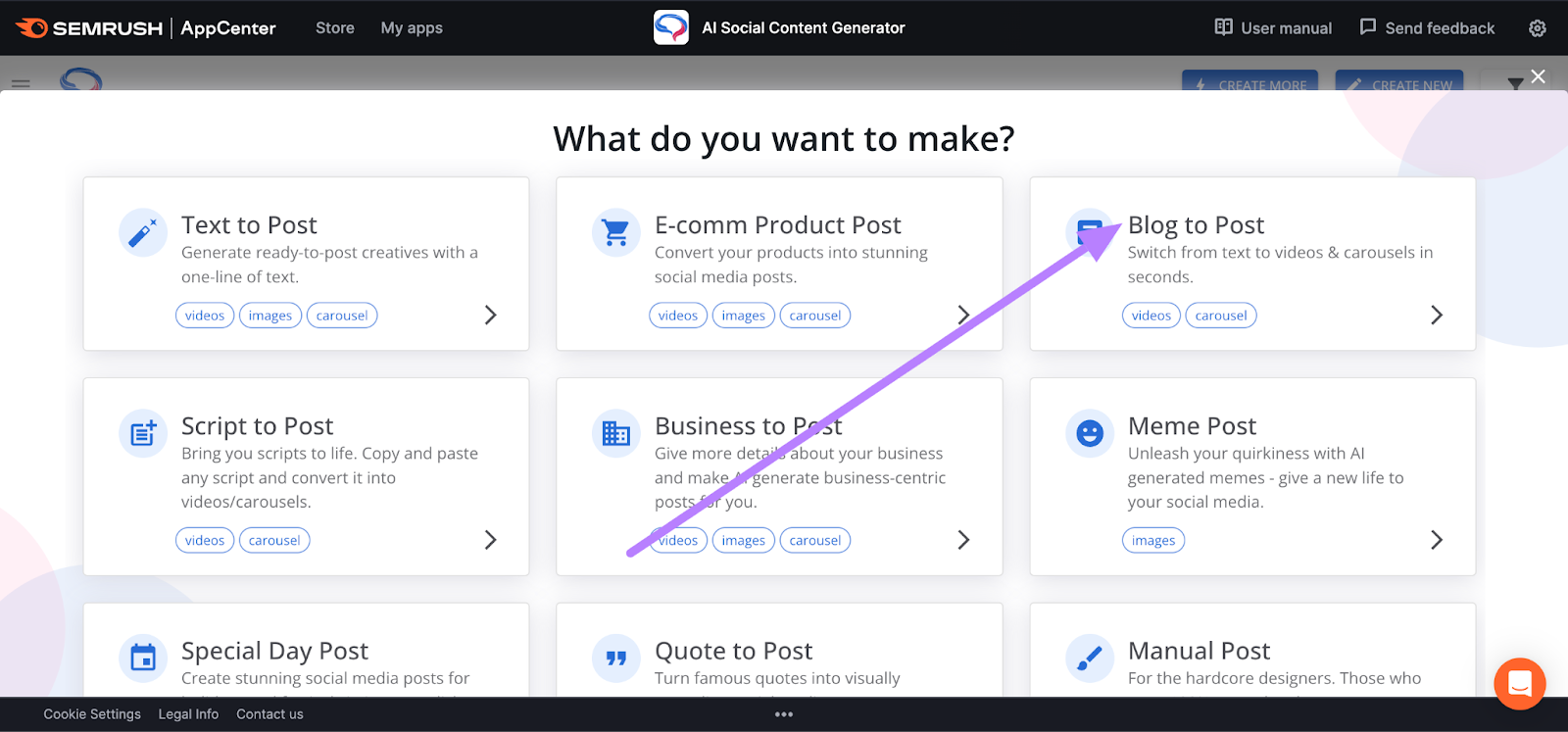Click the AppCenter label
The image size is (1568, 732).
(x=228, y=27)
